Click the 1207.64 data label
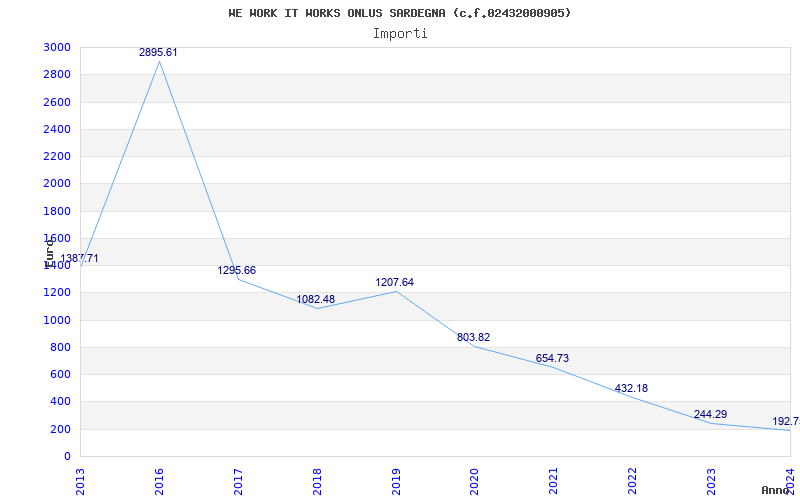Viewport: 800px width, 500px height. 394,283
